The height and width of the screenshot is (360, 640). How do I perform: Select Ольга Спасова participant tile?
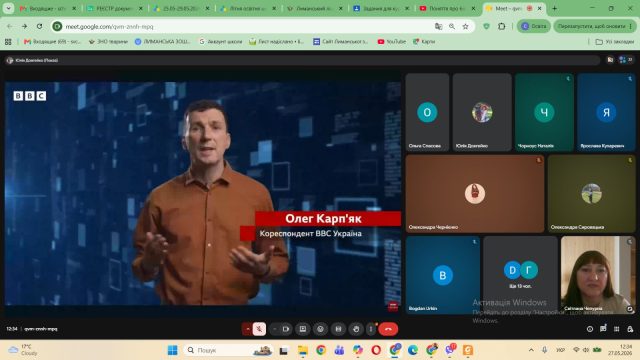(427, 112)
